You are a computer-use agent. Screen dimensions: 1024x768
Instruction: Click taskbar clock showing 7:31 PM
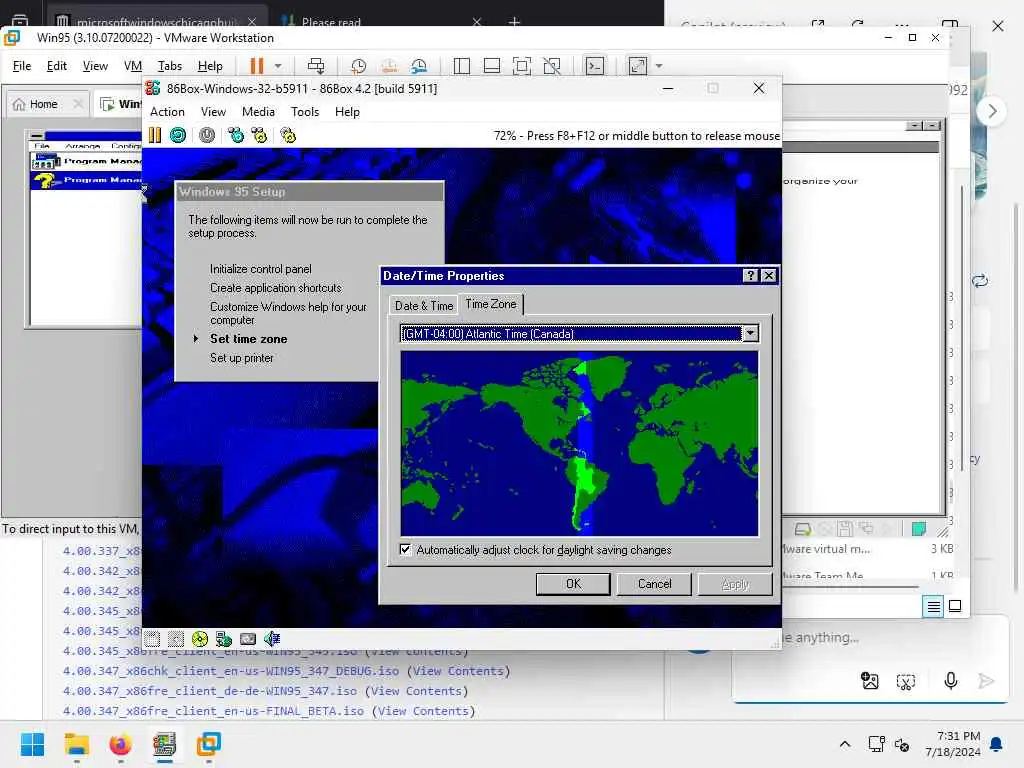(953, 744)
